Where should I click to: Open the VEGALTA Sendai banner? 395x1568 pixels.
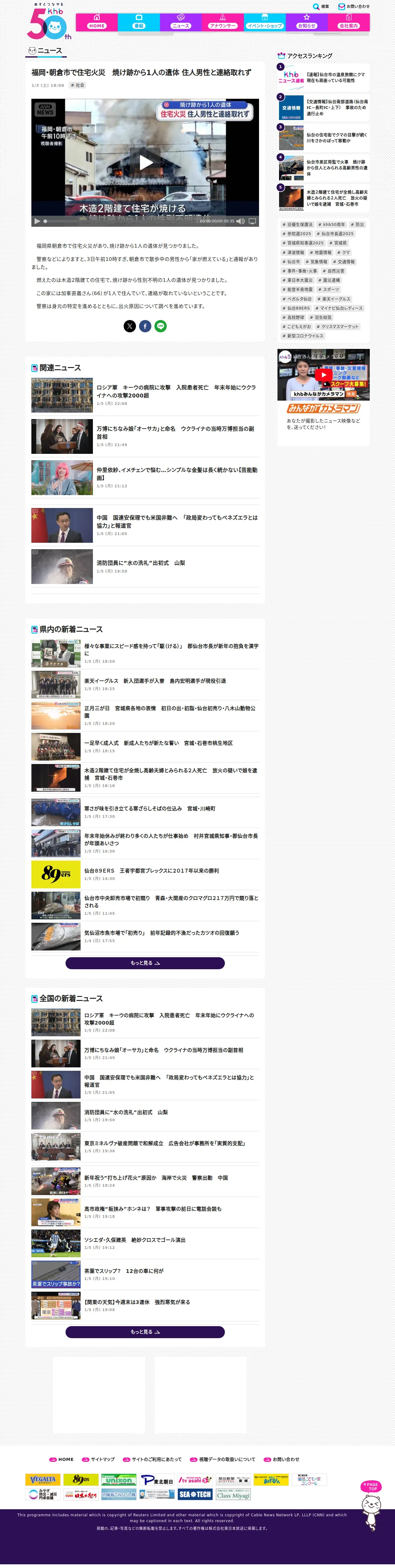pyautogui.click(x=42, y=1479)
